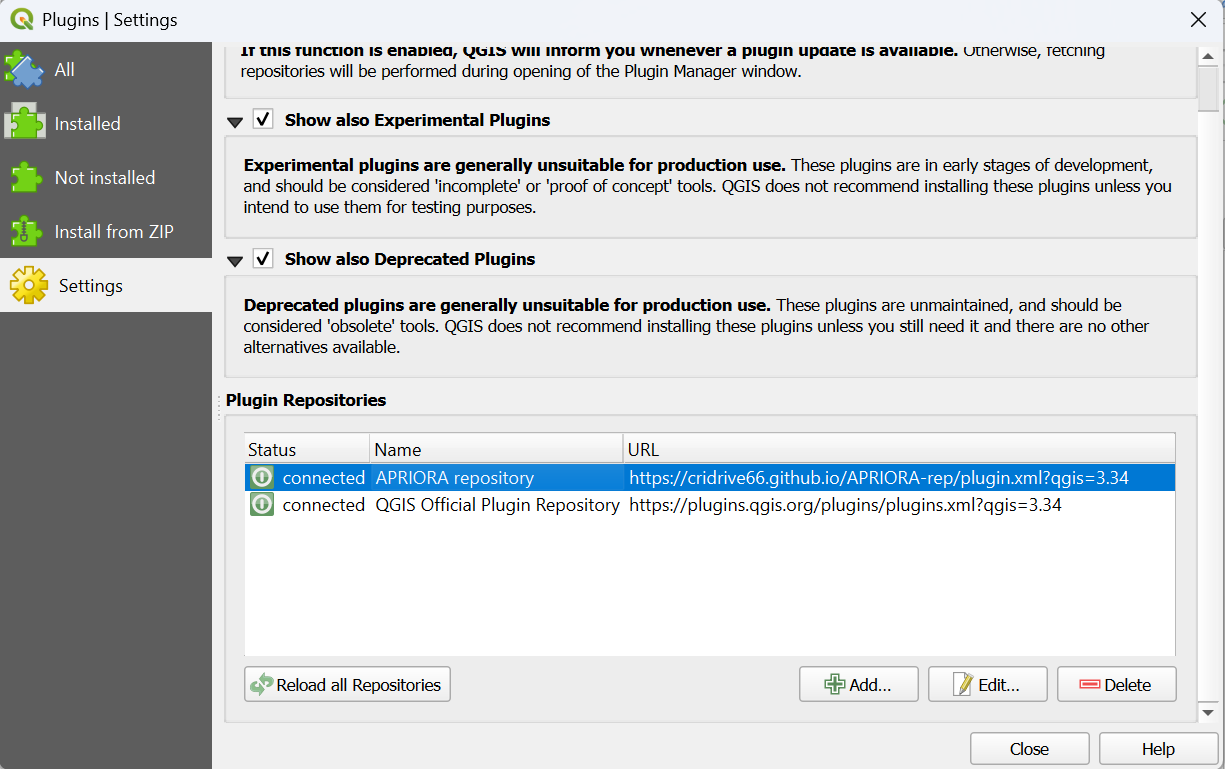This screenshot has height=769, width=1225.
Task: Collapse the Deprecated Plugins section triangle
Action: 235,261
